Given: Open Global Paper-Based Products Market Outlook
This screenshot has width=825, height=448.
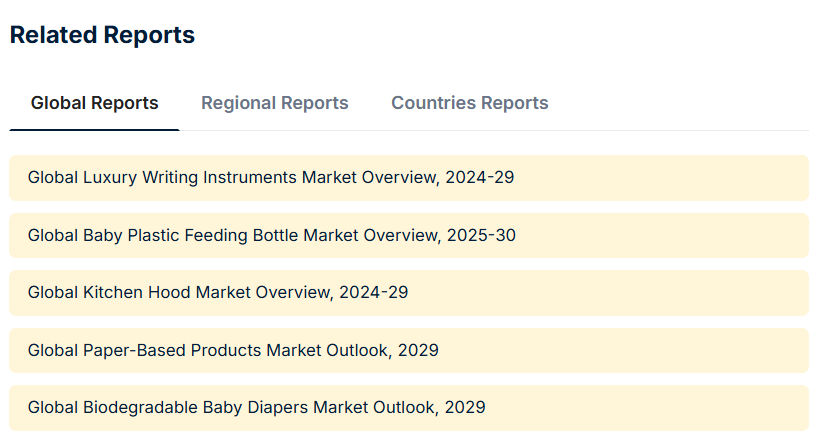Looking at the screenshot, I should (409, 350).
